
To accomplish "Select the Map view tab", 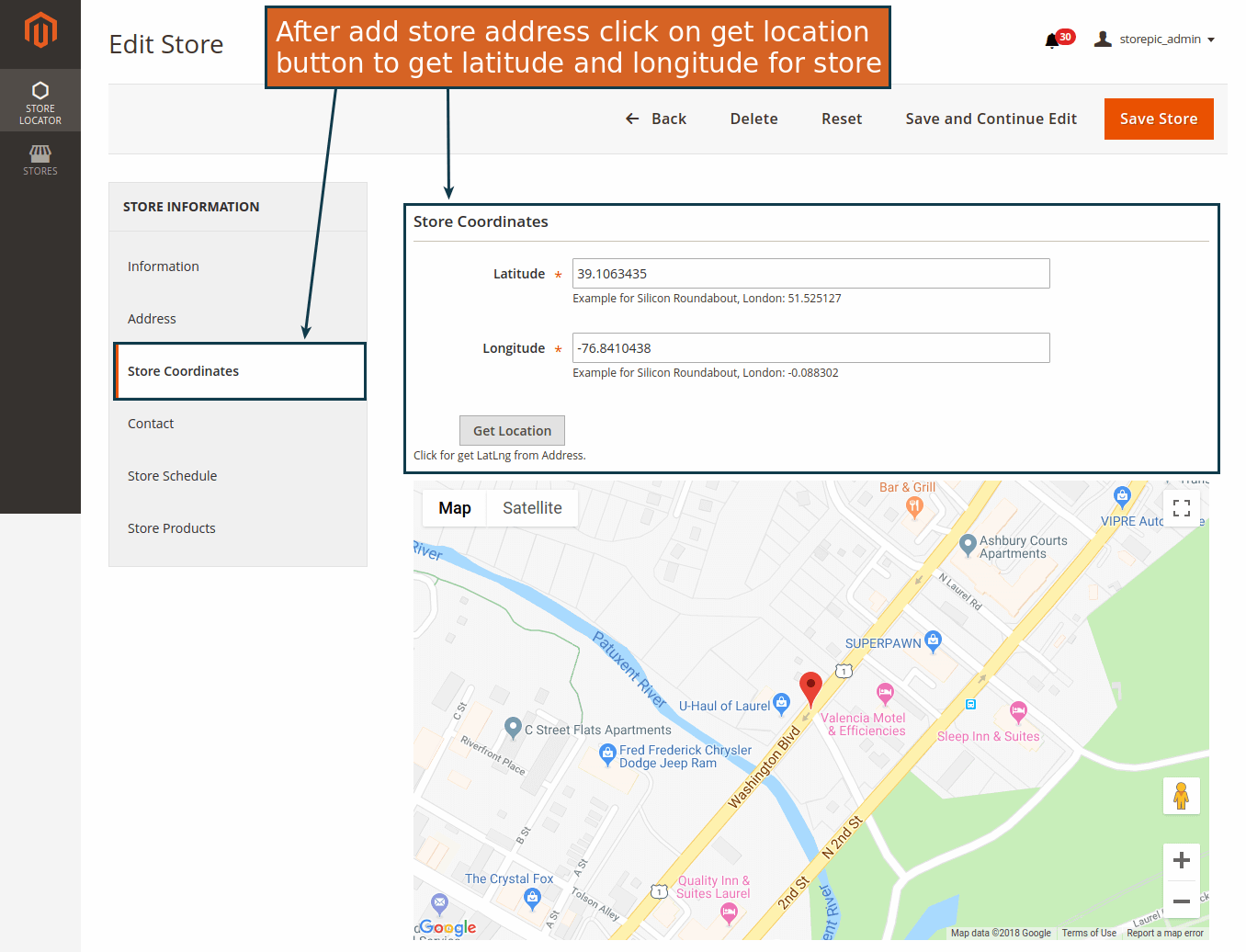I will [x=454, y=507].
